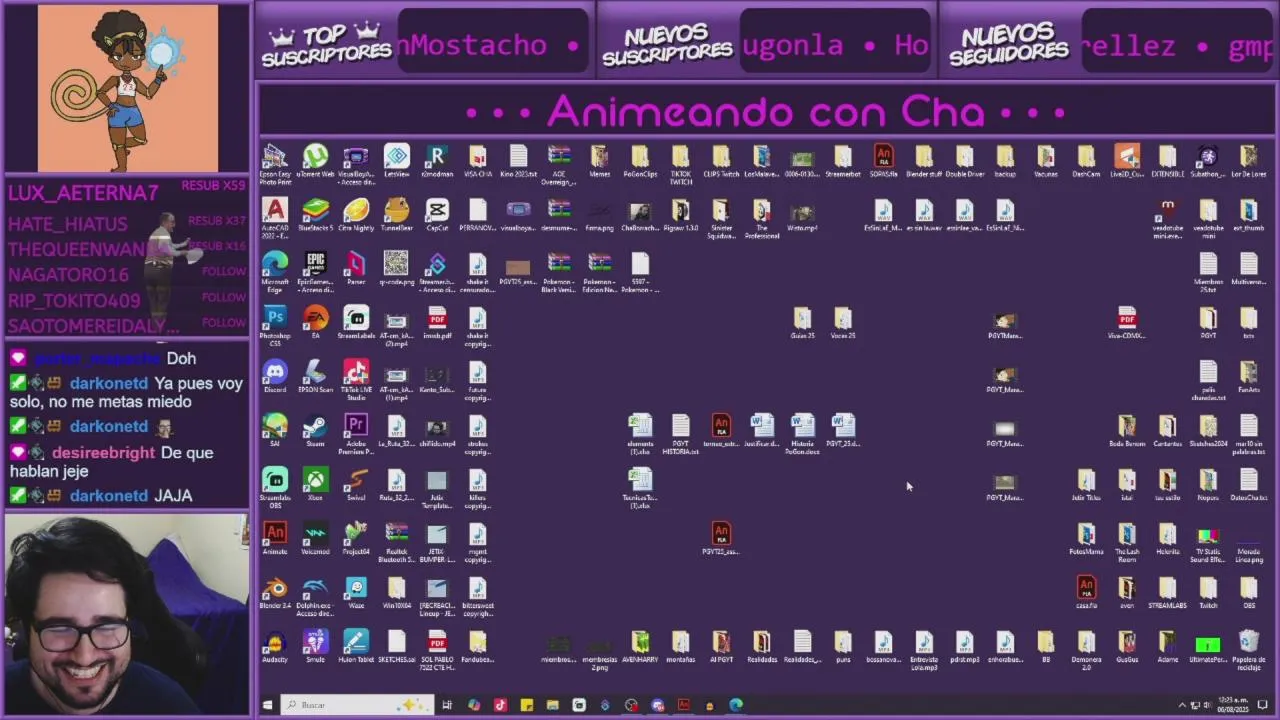Open the qr-code.png file

(x=396, y=270)
